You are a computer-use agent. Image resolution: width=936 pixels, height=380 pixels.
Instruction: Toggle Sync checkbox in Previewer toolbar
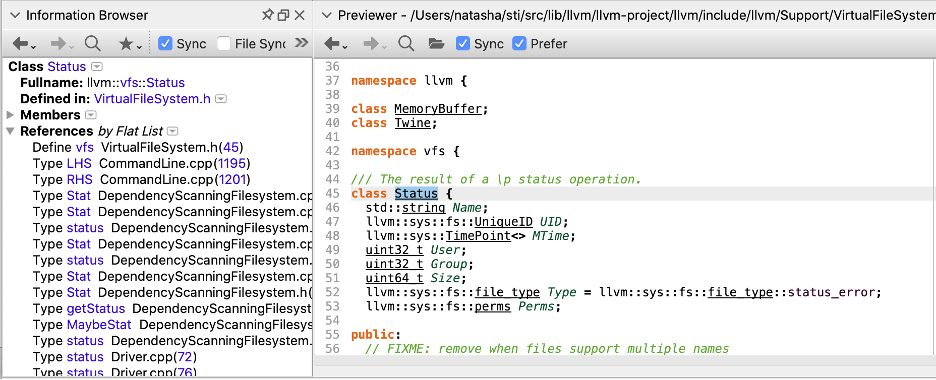pos(463,44)
